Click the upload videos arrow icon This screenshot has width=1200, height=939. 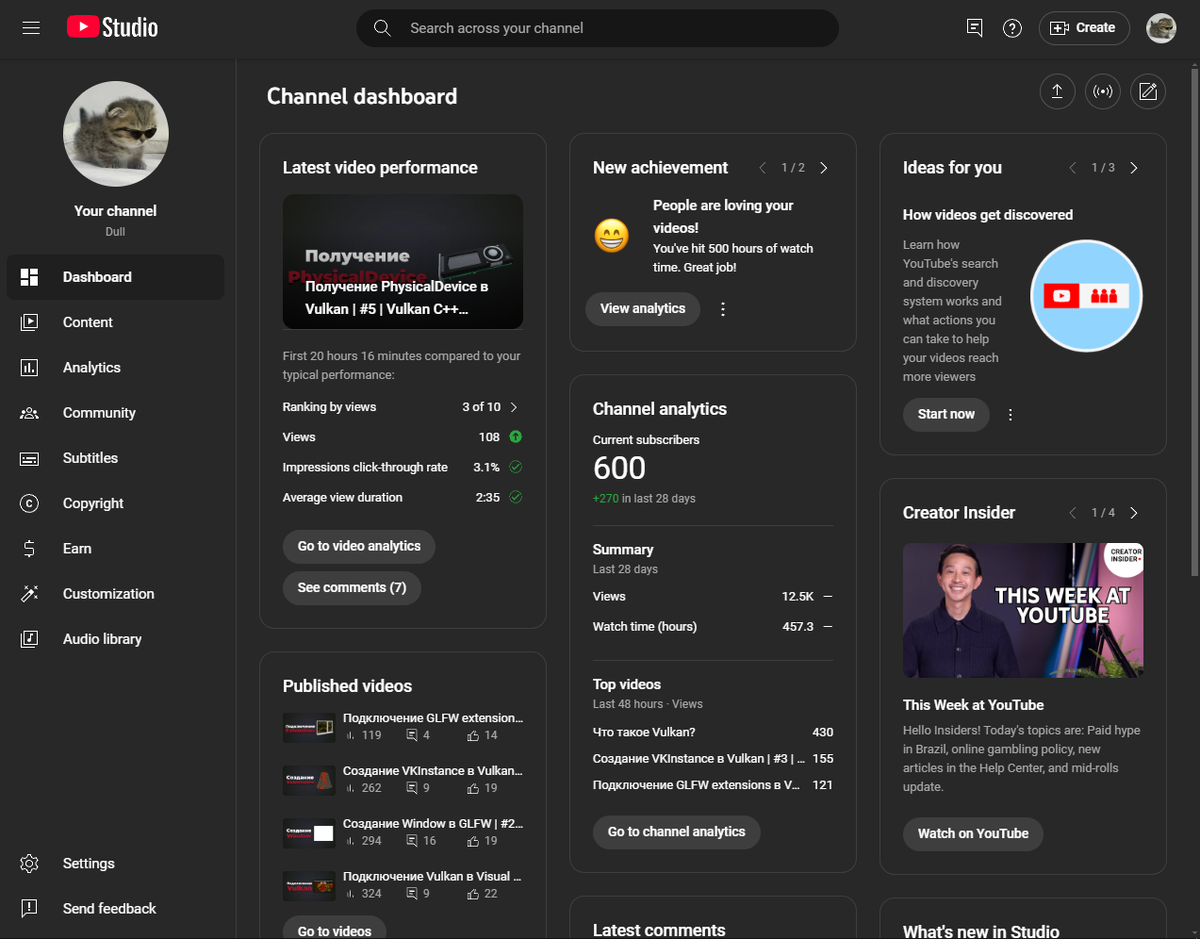coord(1057,92)
